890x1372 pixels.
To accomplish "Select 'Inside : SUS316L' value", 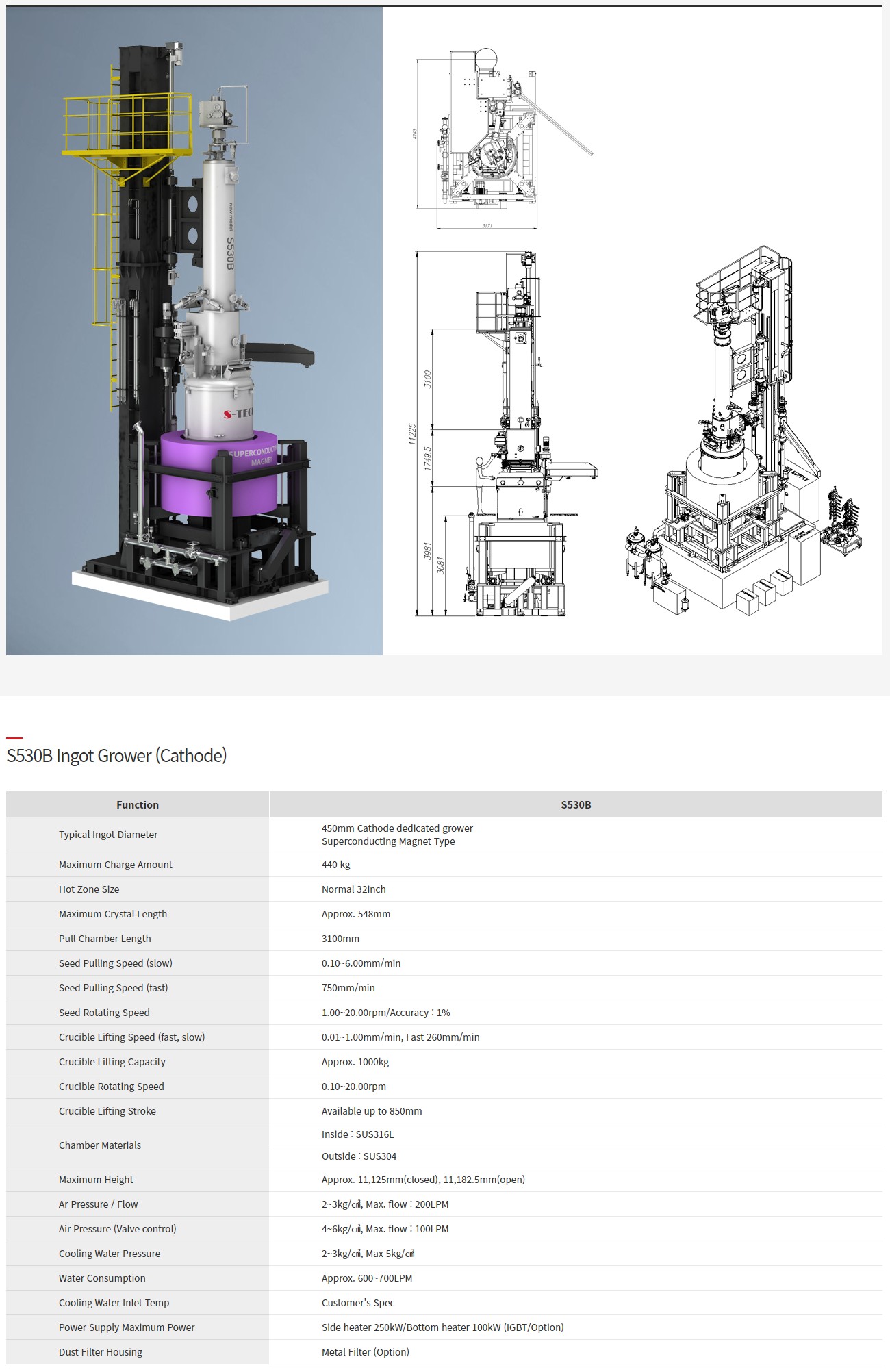I will (x=358, y=1134).
